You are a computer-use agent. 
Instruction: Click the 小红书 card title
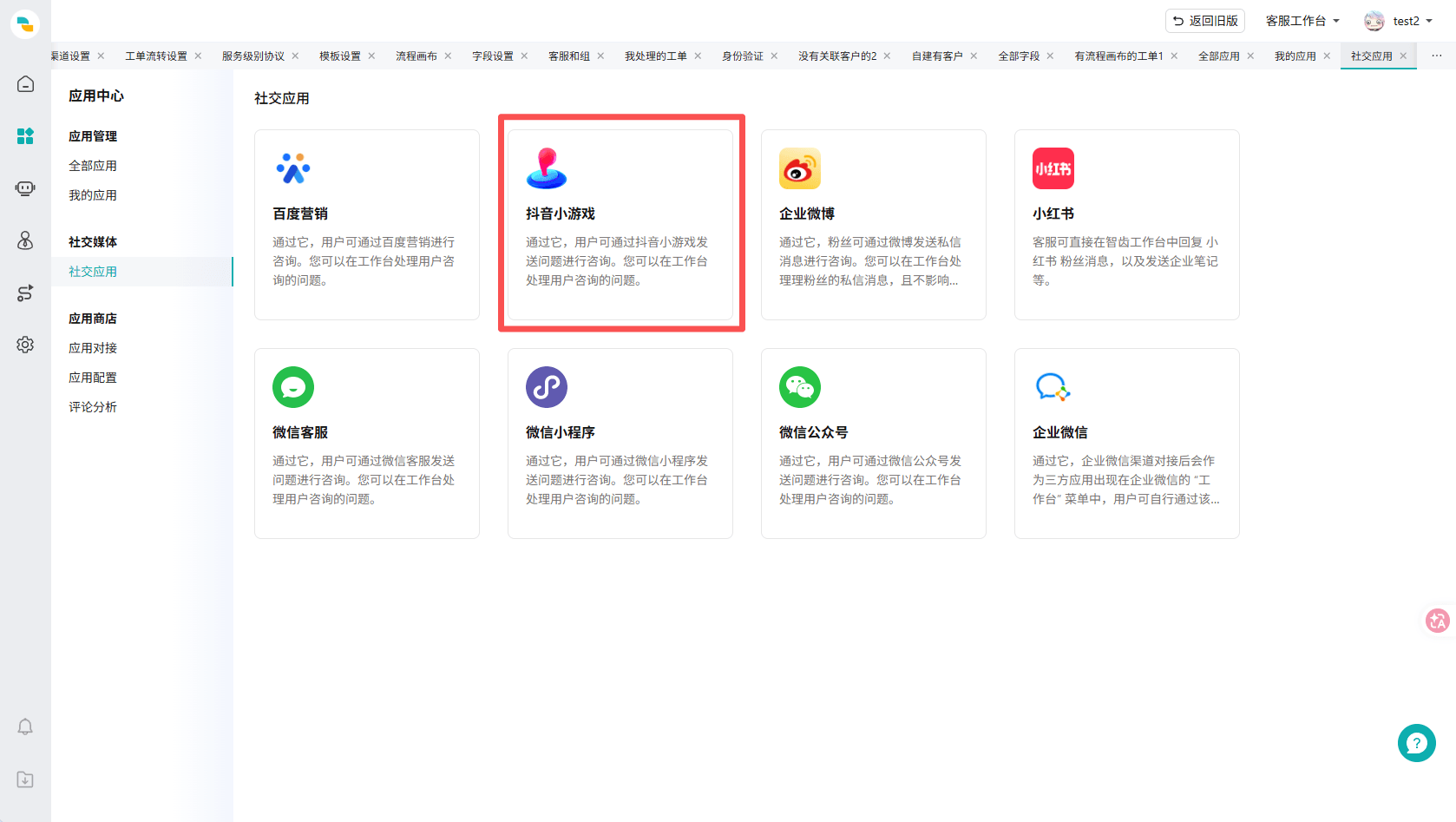[1053, 214]
